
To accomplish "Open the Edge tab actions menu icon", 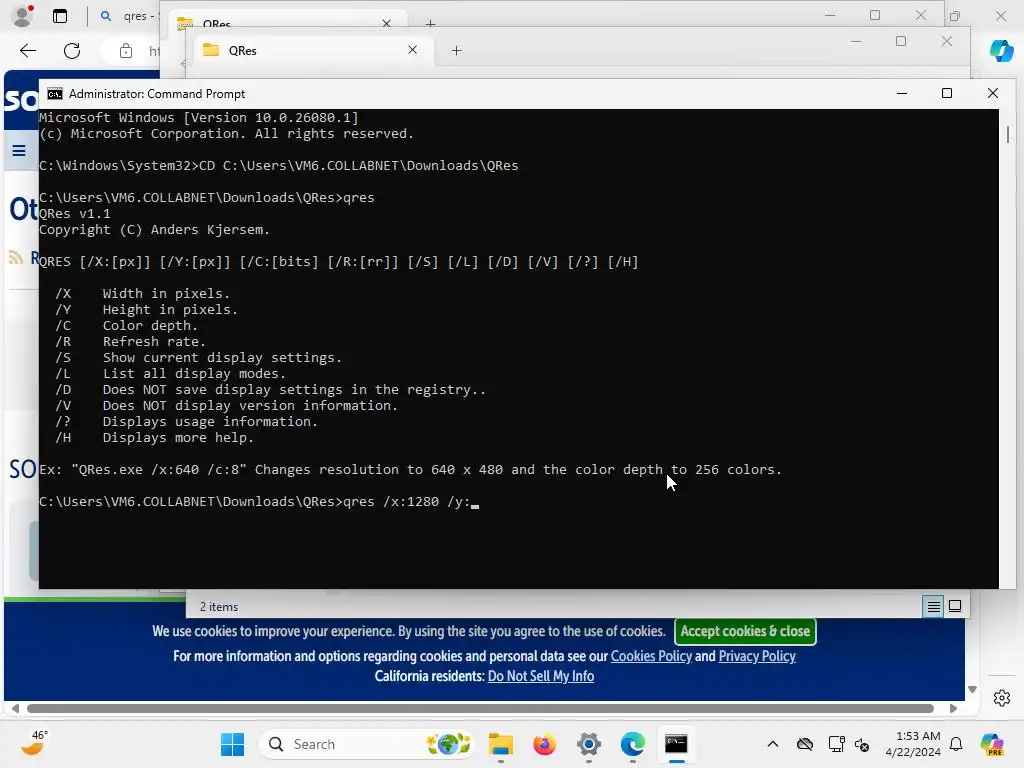I will click(x=60, y=16).
